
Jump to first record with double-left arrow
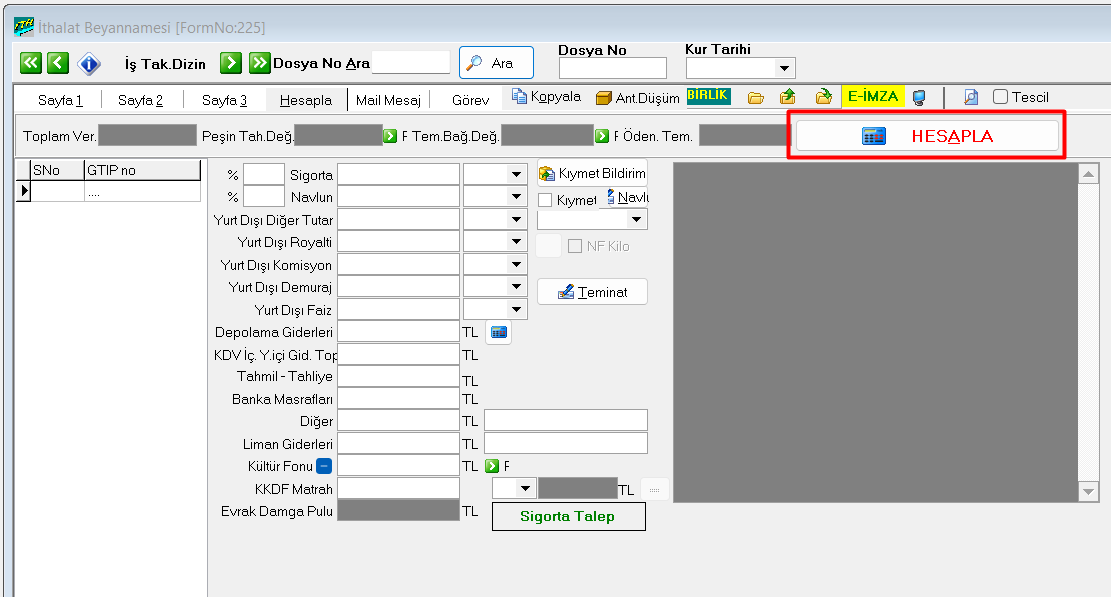(31, 63)
